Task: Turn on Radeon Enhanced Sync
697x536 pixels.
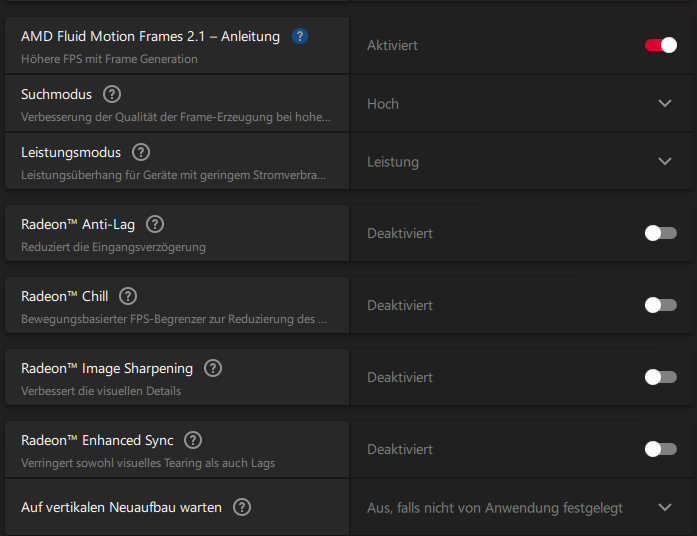Action: tap(661, 449)
